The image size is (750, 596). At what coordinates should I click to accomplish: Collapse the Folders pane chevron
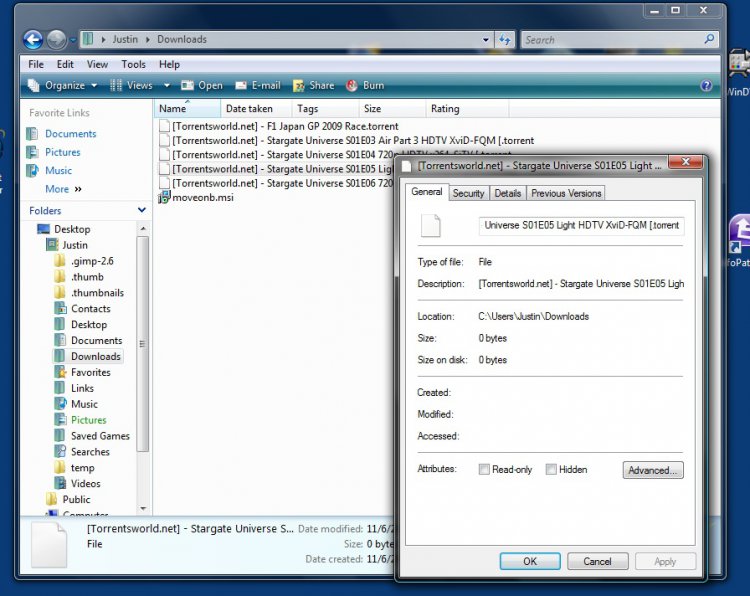point(142,210)
